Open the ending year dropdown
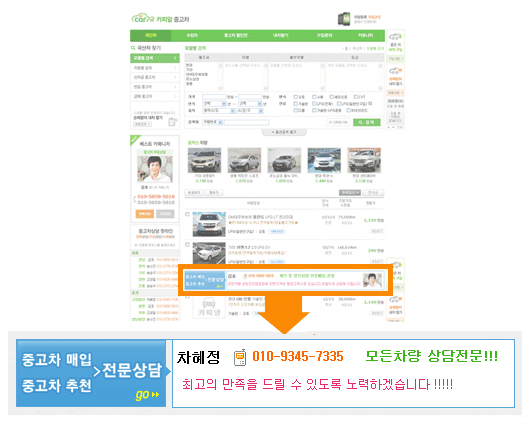Viewport: 531px width, 432px height. [x=250, y=104]
